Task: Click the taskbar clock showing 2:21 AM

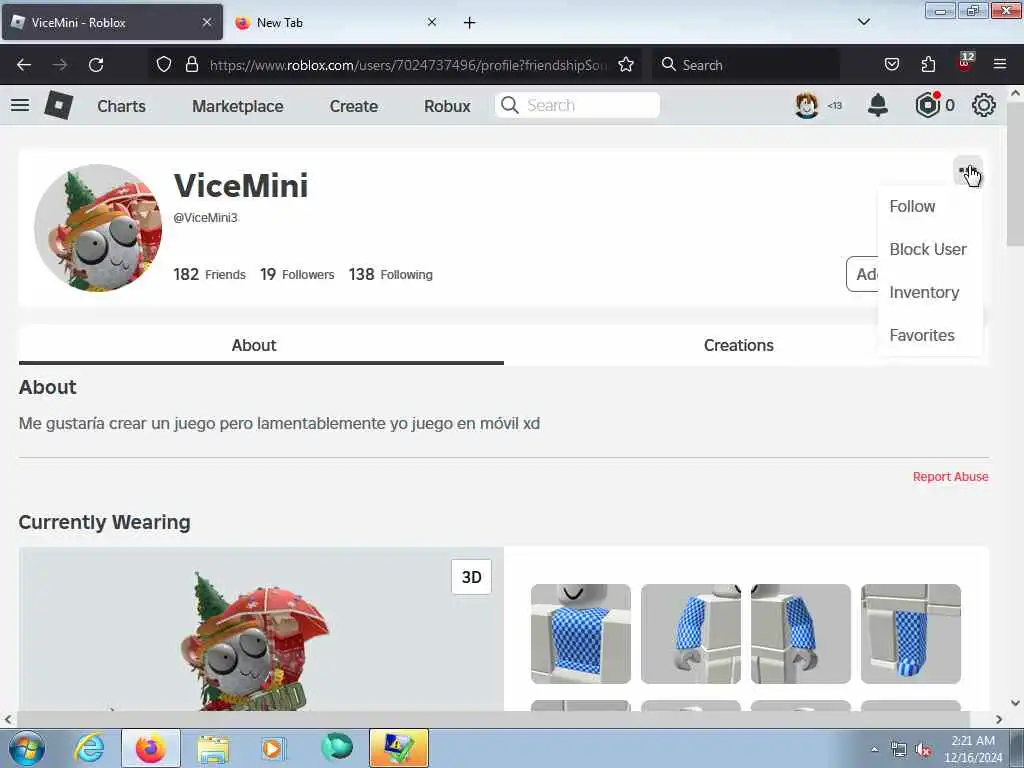Action: click(x=973, y=749)
